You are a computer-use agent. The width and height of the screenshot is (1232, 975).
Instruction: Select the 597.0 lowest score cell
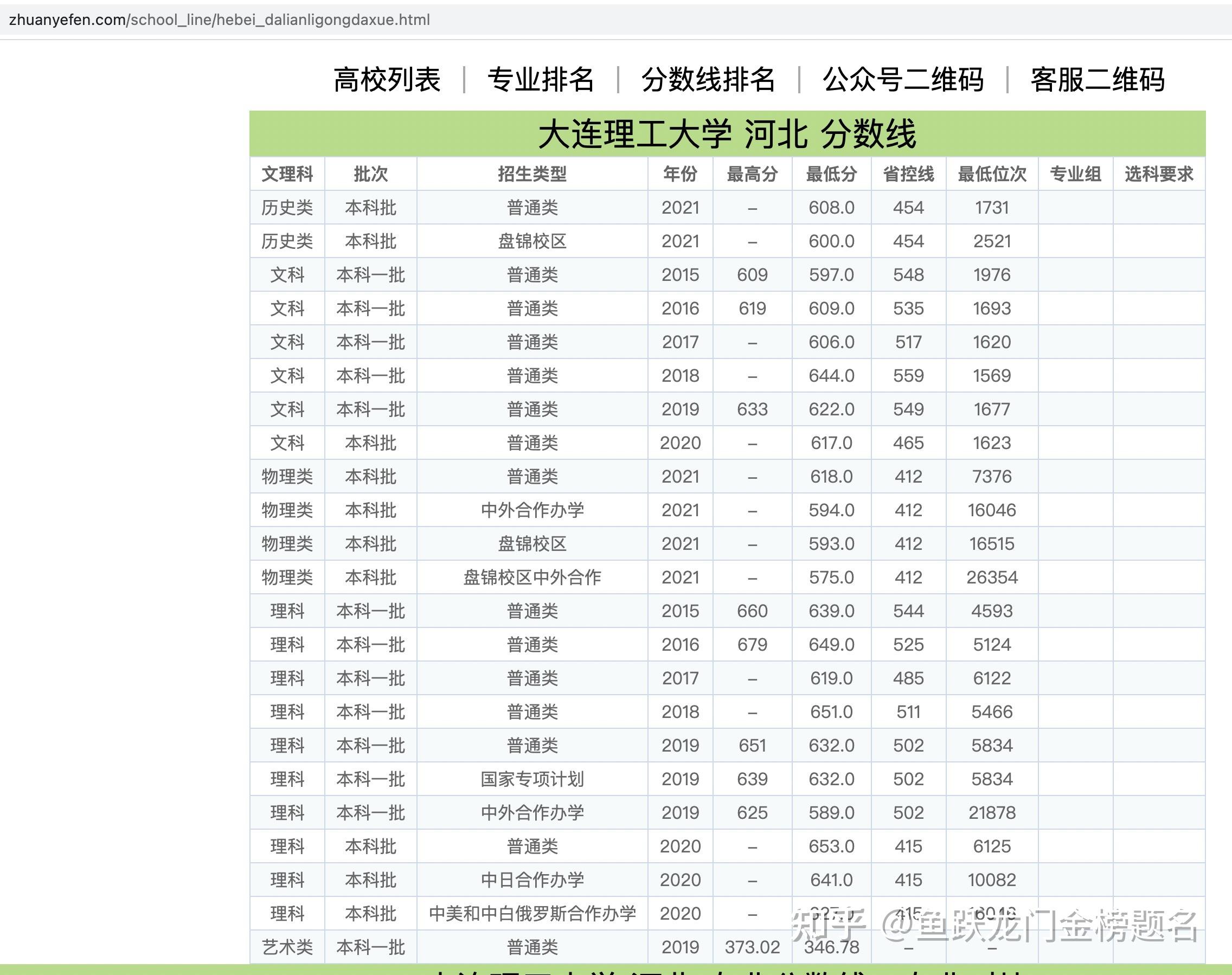click(831, 275)
